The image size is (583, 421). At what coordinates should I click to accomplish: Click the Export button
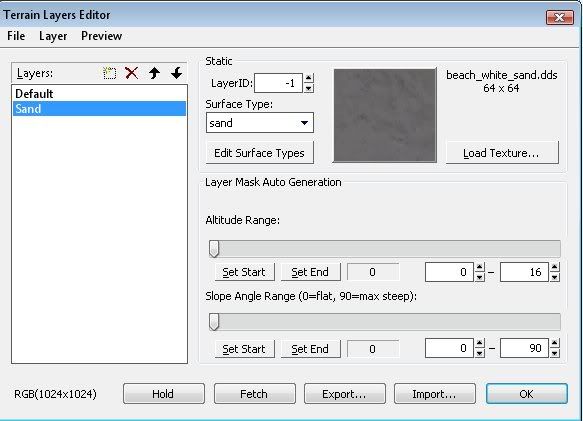point(345,393)
